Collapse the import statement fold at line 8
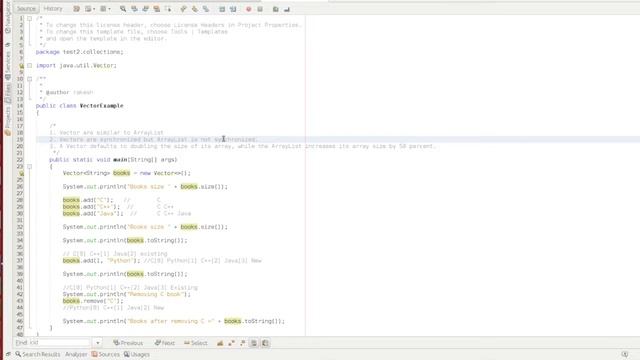640x360 pixels. pos(29,65)
